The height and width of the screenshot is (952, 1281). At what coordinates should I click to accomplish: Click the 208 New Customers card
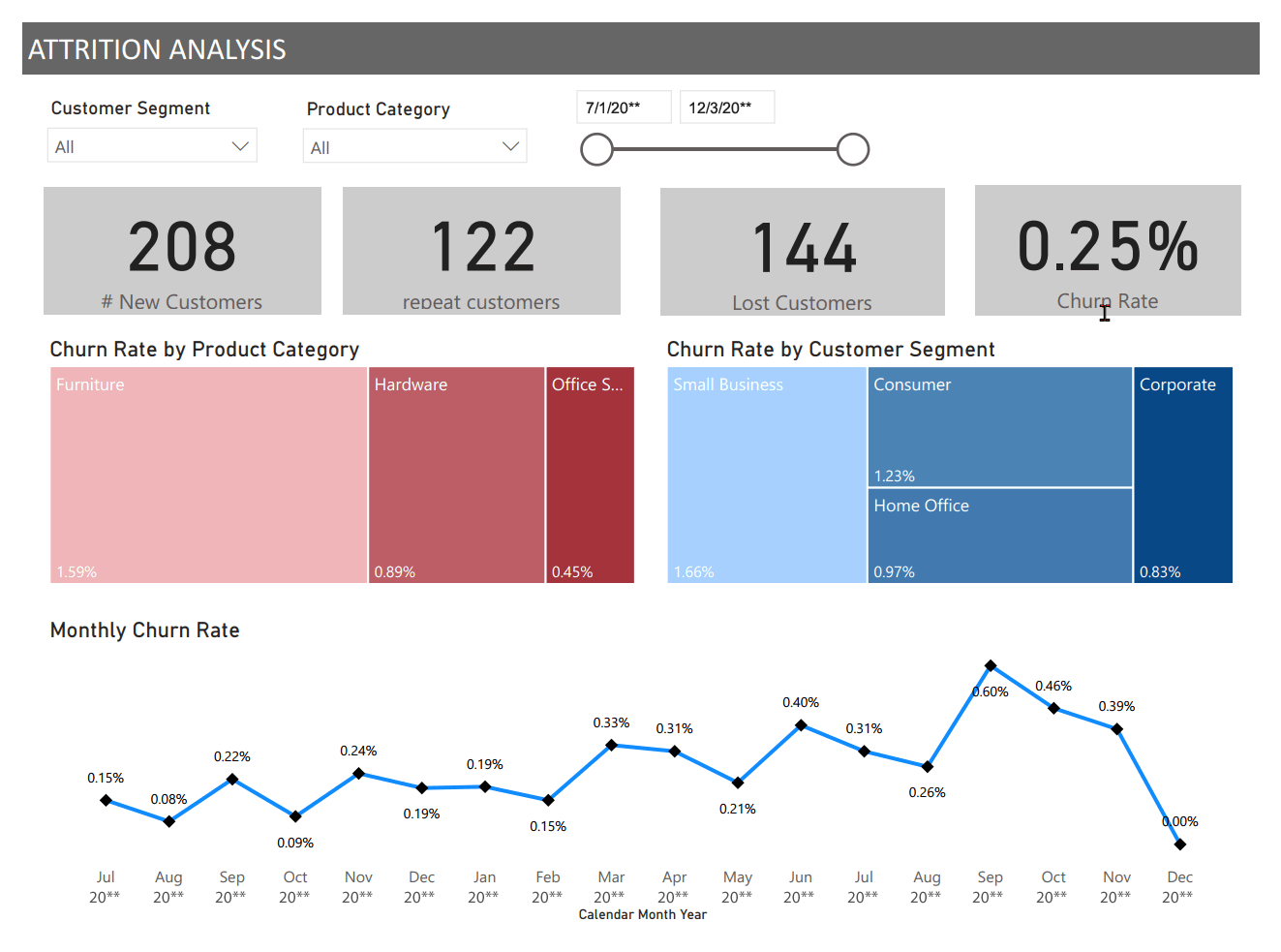pyautogui.click(x=182, y=251)
